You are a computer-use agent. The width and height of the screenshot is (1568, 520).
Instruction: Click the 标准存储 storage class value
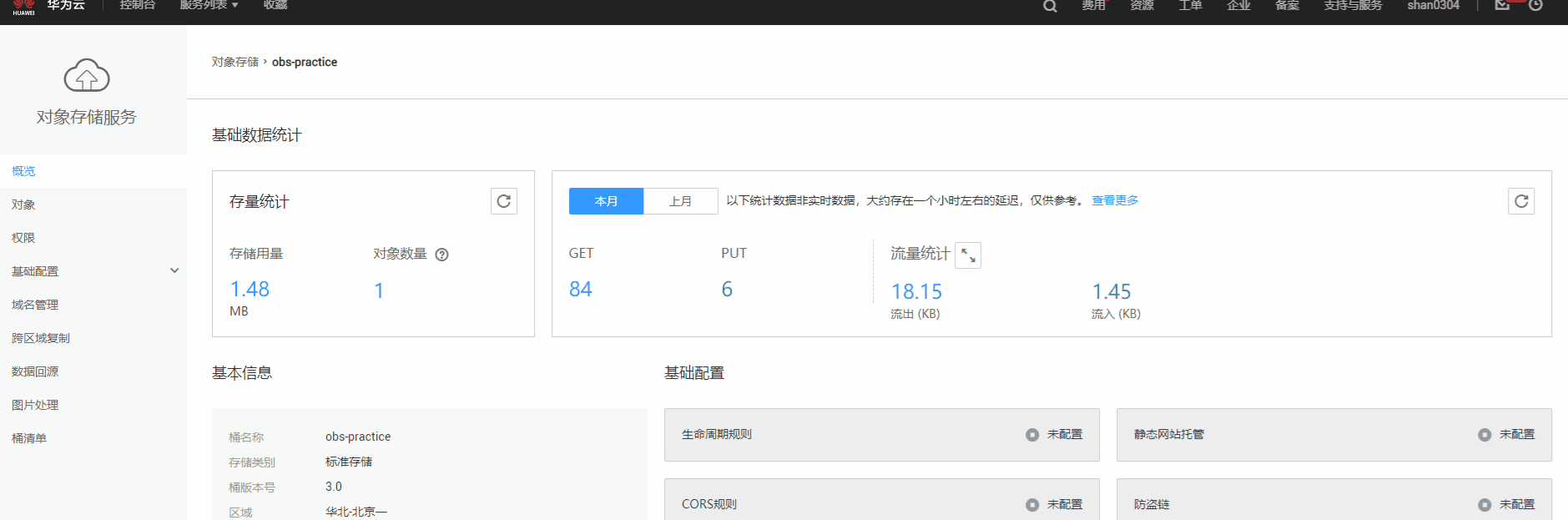click(349, 462)
